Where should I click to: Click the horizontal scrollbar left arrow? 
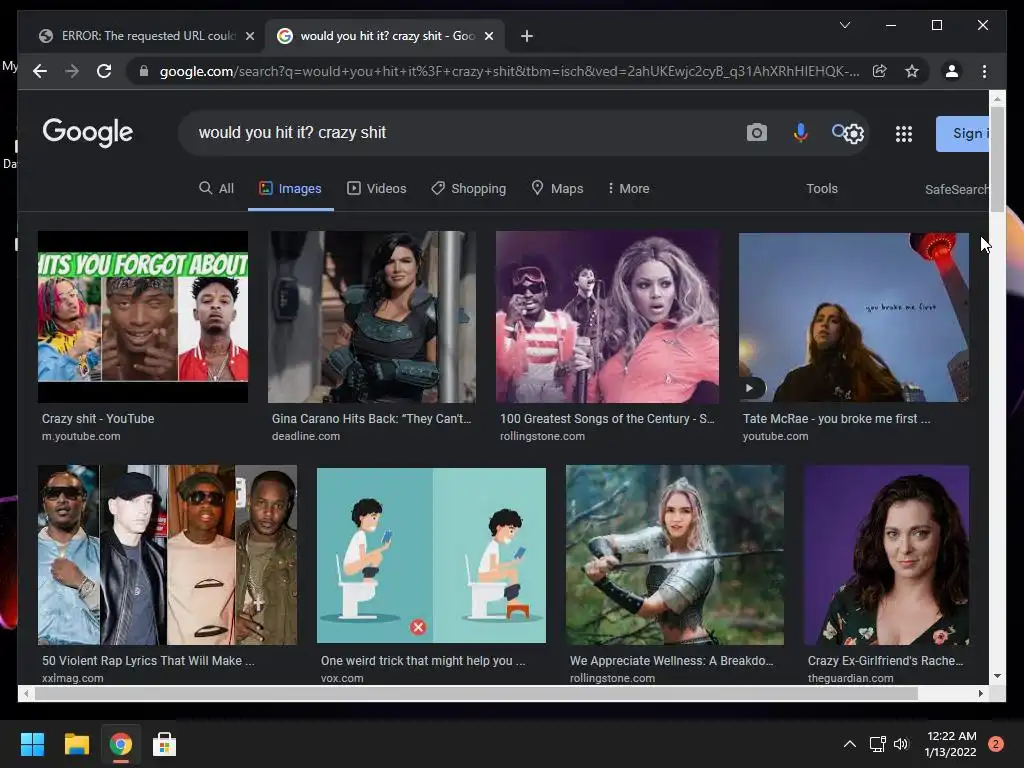(25, 694)
